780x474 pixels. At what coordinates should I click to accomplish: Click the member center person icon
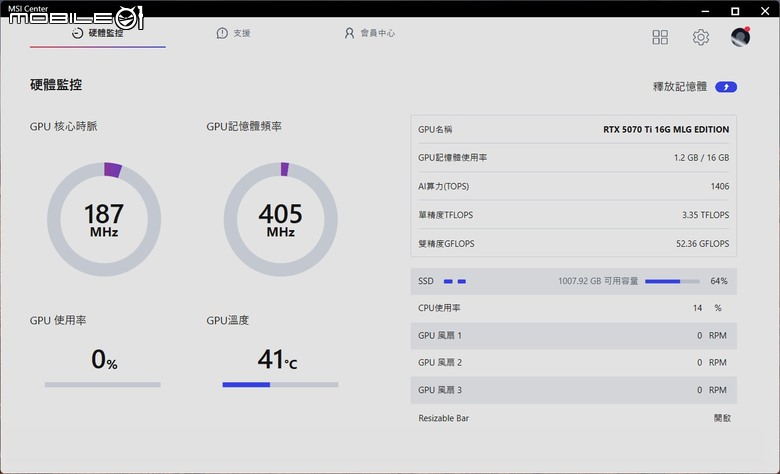[349, 33]
